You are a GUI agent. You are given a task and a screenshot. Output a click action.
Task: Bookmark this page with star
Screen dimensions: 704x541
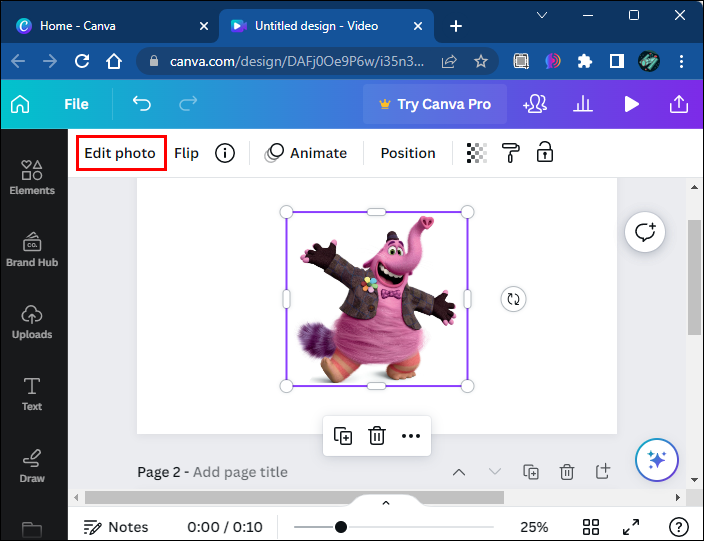tap(481, 61)
